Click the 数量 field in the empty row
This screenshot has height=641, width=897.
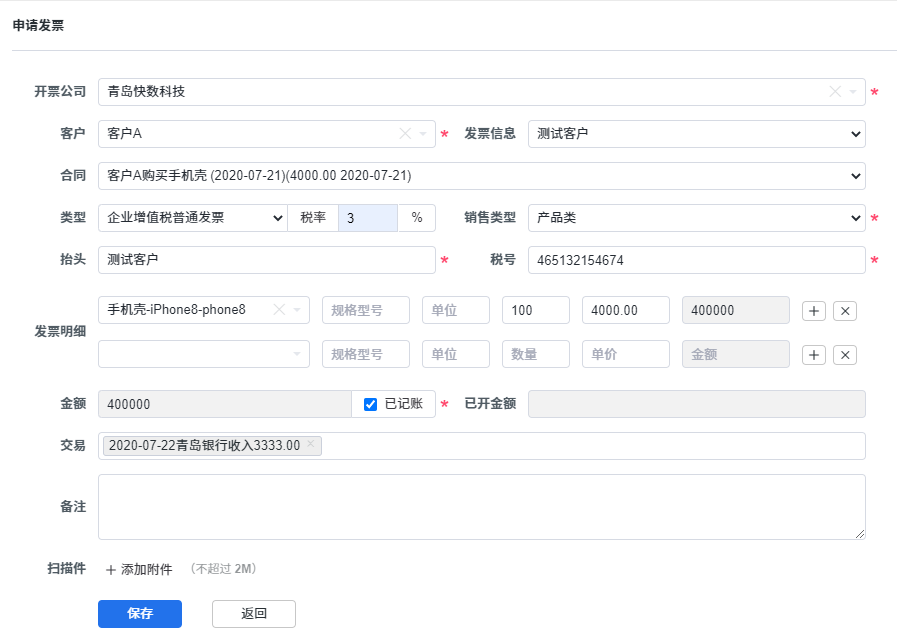[535, 354]
